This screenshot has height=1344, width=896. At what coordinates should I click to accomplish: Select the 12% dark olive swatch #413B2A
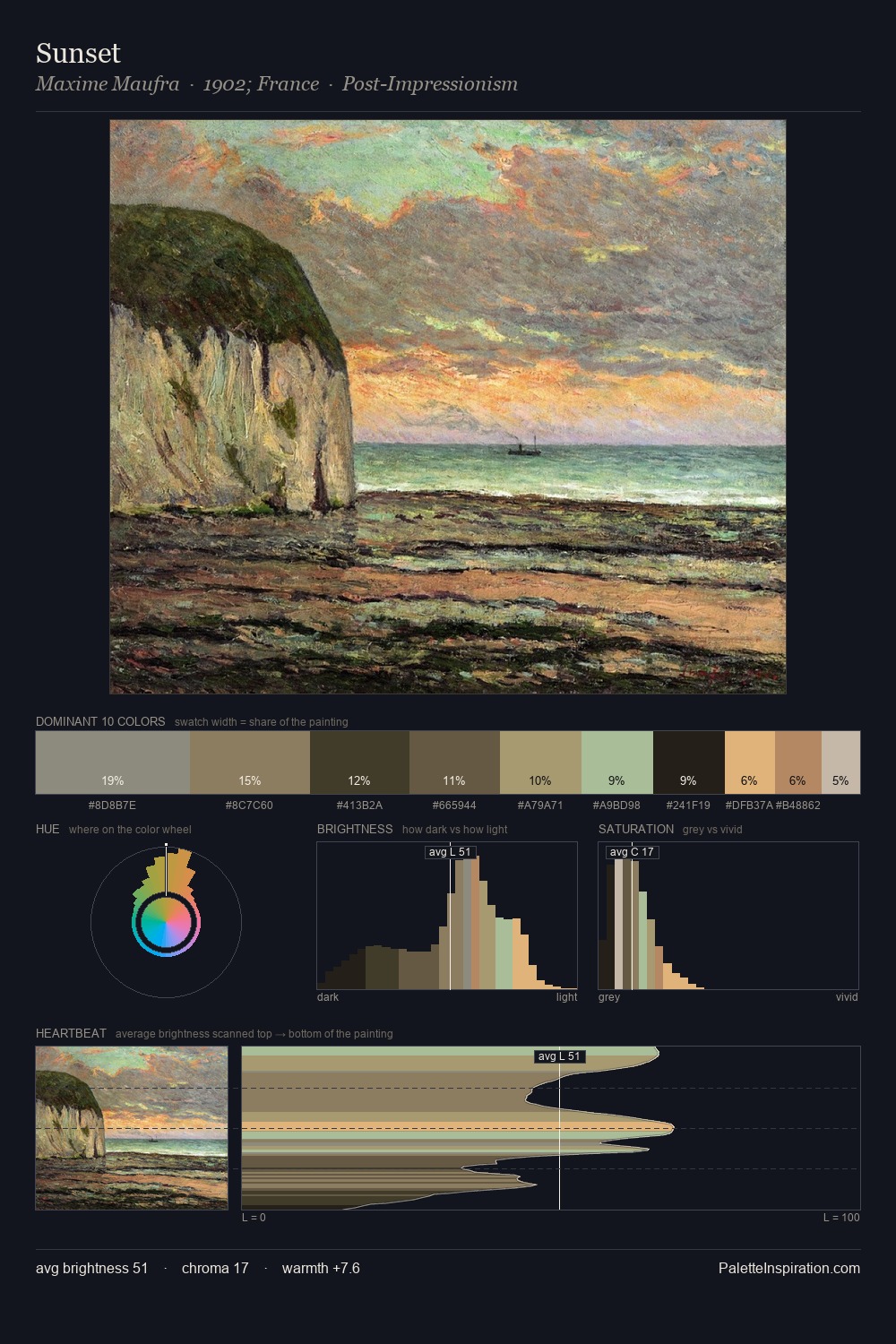[359, 762]
